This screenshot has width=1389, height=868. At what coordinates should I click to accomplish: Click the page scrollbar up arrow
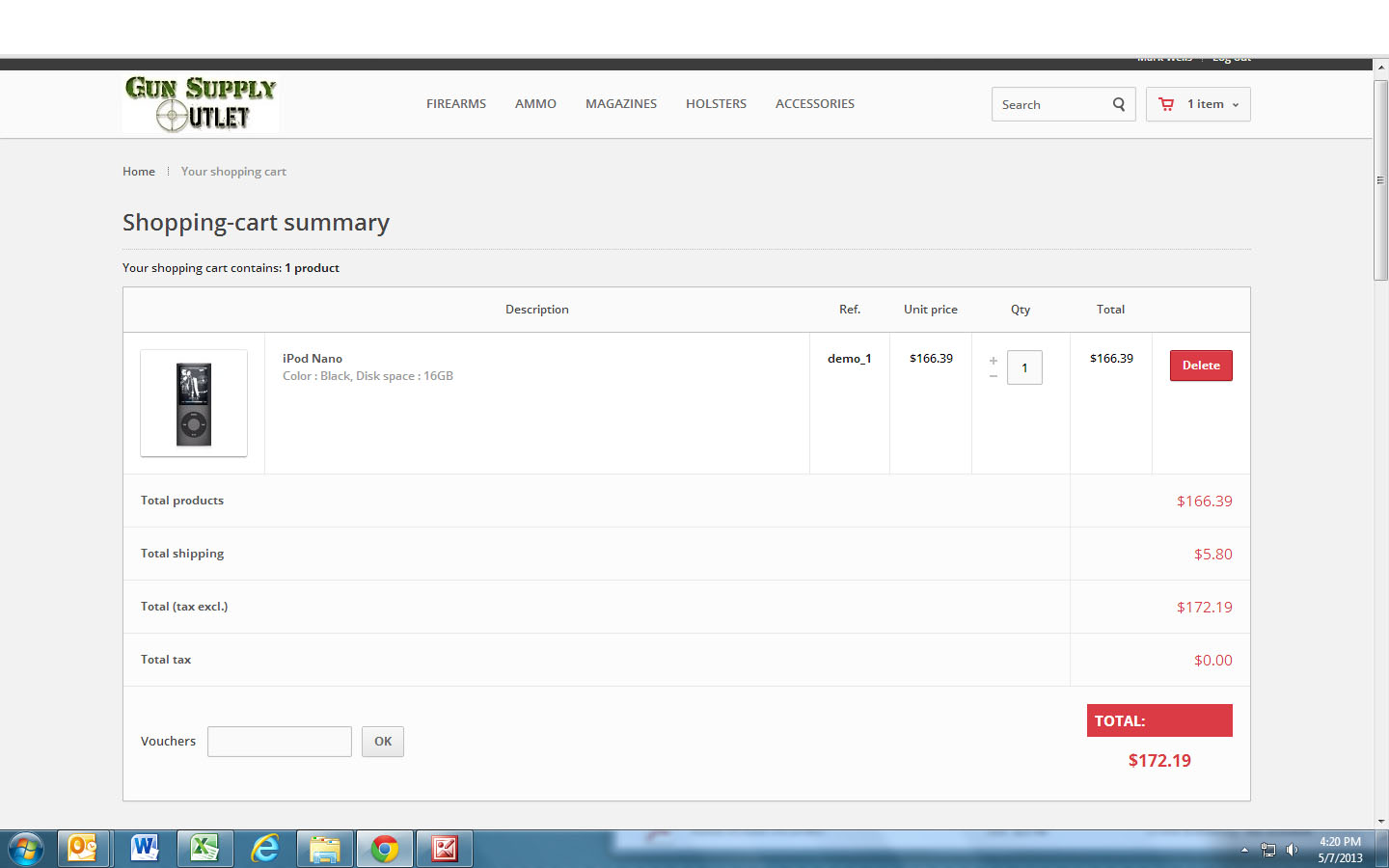(x=1381, y=68)
